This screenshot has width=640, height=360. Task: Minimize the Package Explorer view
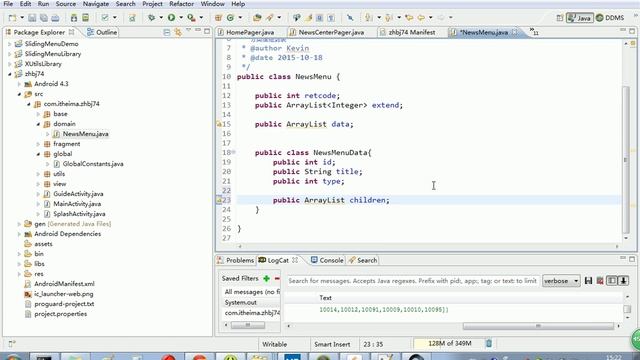198,31
